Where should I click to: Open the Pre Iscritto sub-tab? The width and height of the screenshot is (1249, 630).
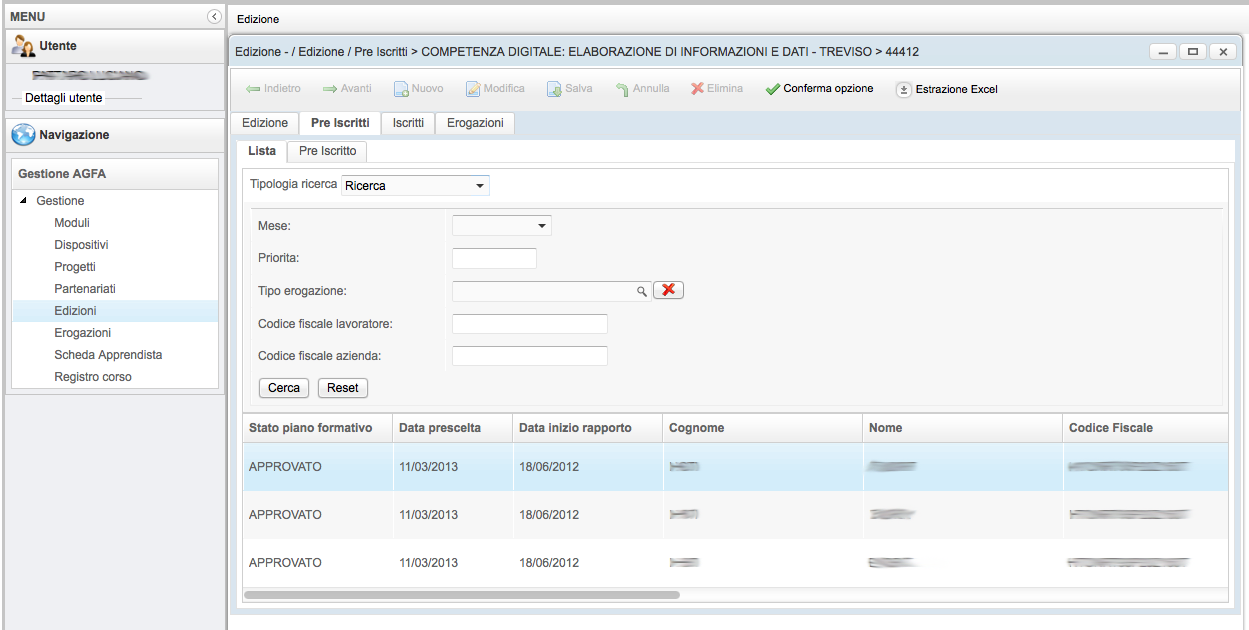click(x=327, y=151)
